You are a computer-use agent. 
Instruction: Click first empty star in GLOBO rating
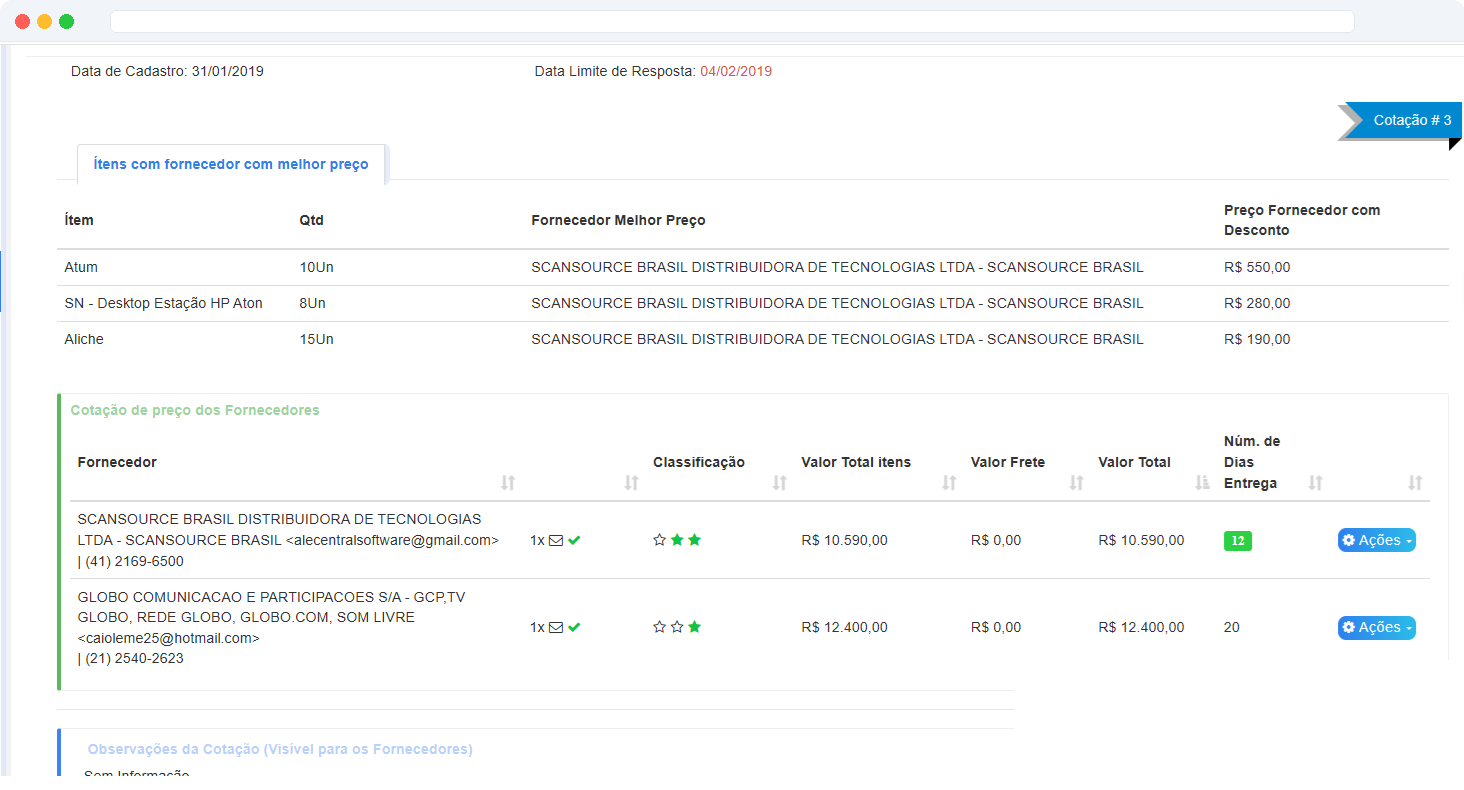tap(659, 627)
